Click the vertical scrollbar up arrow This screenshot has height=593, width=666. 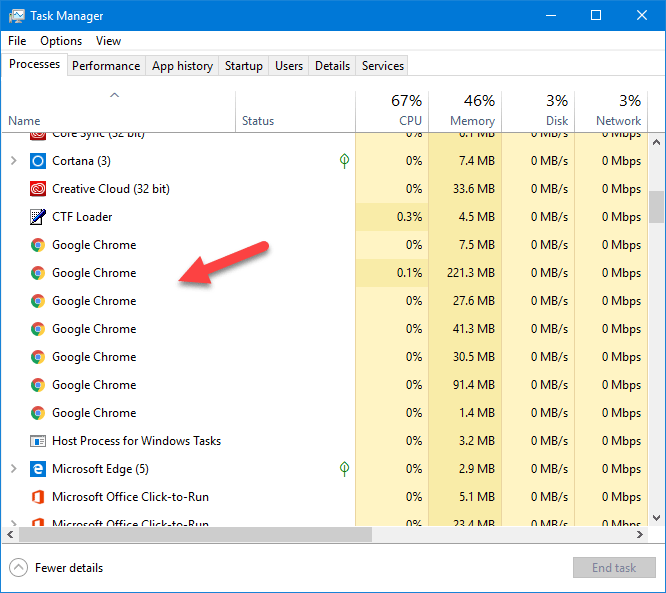tap(656, 142)
